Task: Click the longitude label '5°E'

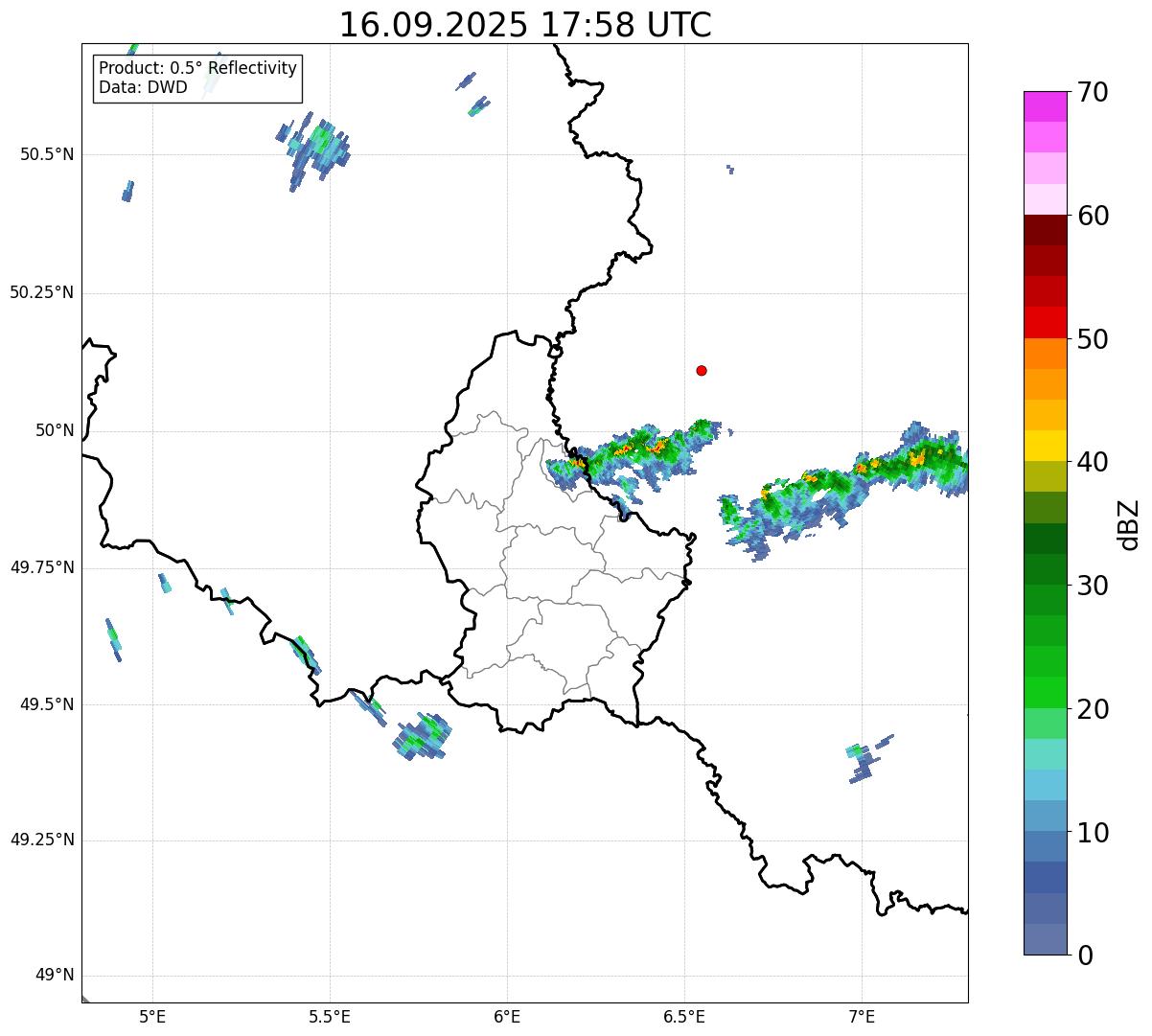Action: pyautogui.click(x=152, y=1016)
